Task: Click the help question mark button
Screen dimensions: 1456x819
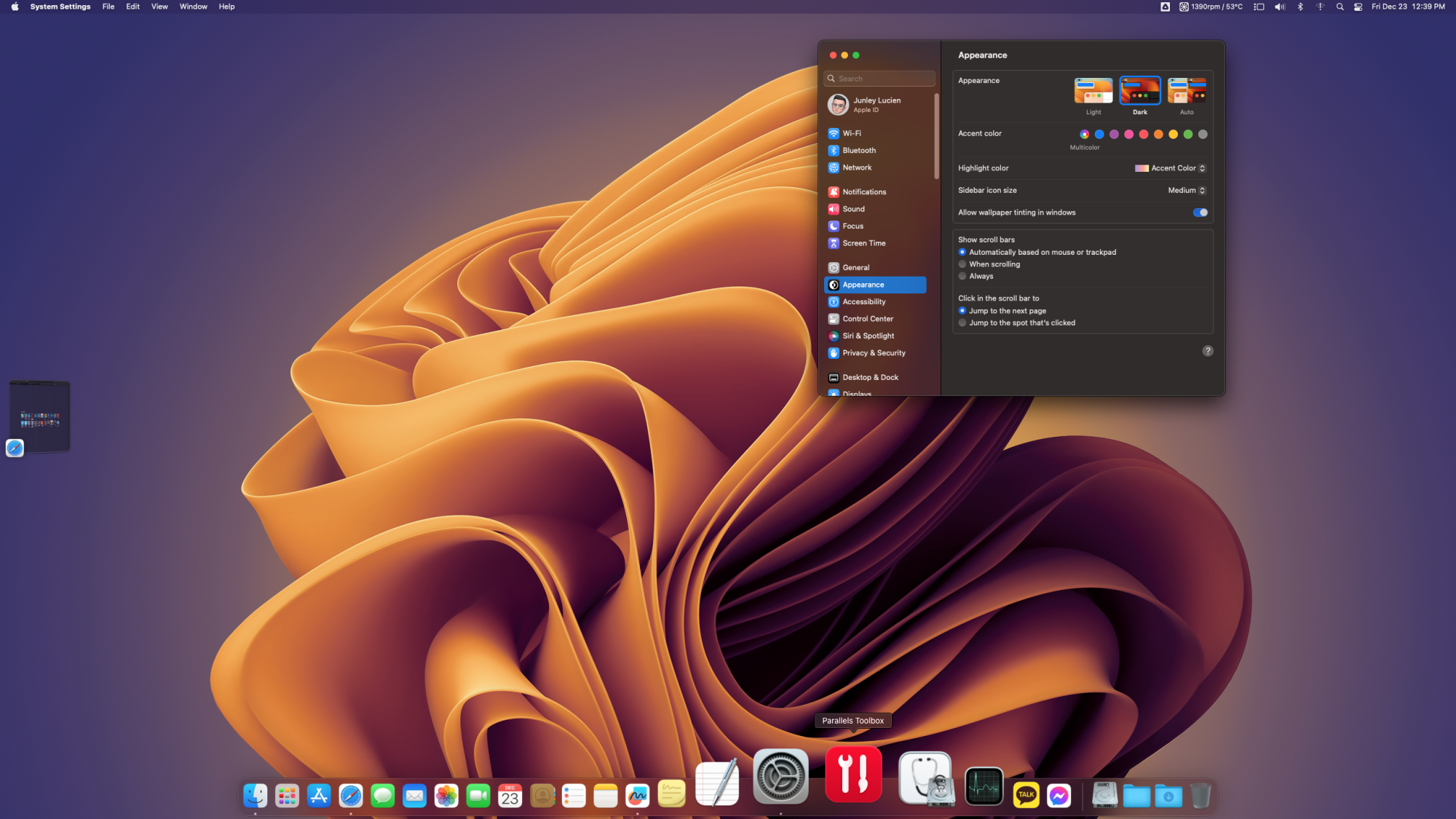Action: (x=1208, y=352)
